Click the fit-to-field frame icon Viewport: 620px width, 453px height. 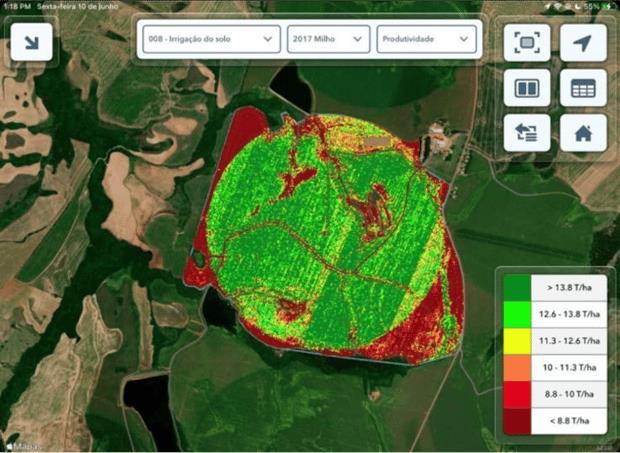coord(526,43)
